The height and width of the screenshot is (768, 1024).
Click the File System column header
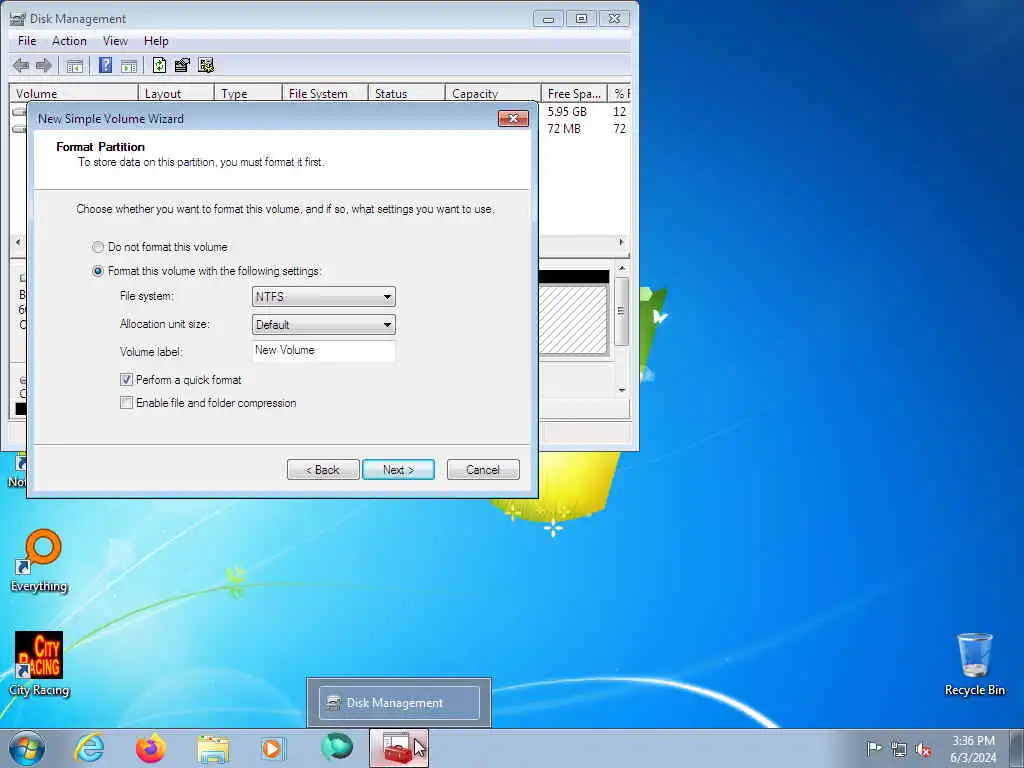click(x=325, y=93)
